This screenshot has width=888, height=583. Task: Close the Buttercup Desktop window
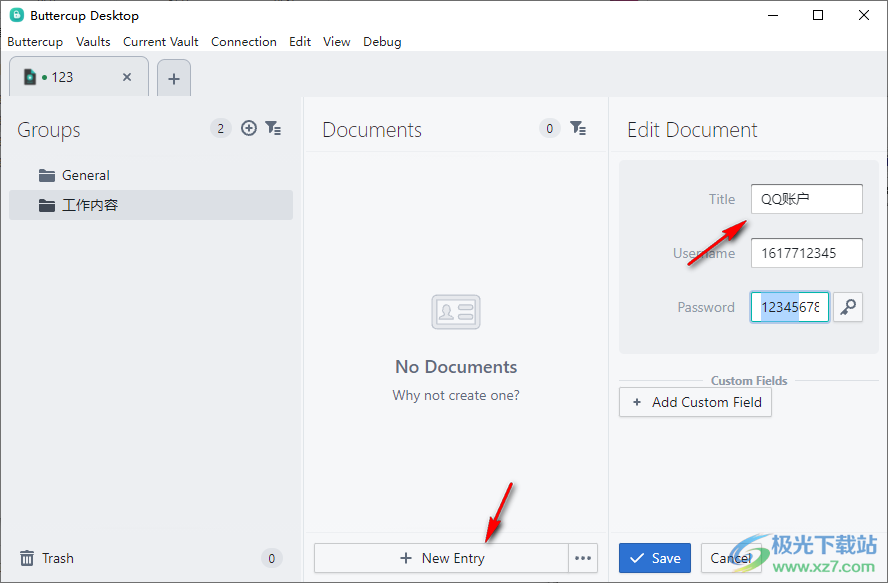click(864, 15)
